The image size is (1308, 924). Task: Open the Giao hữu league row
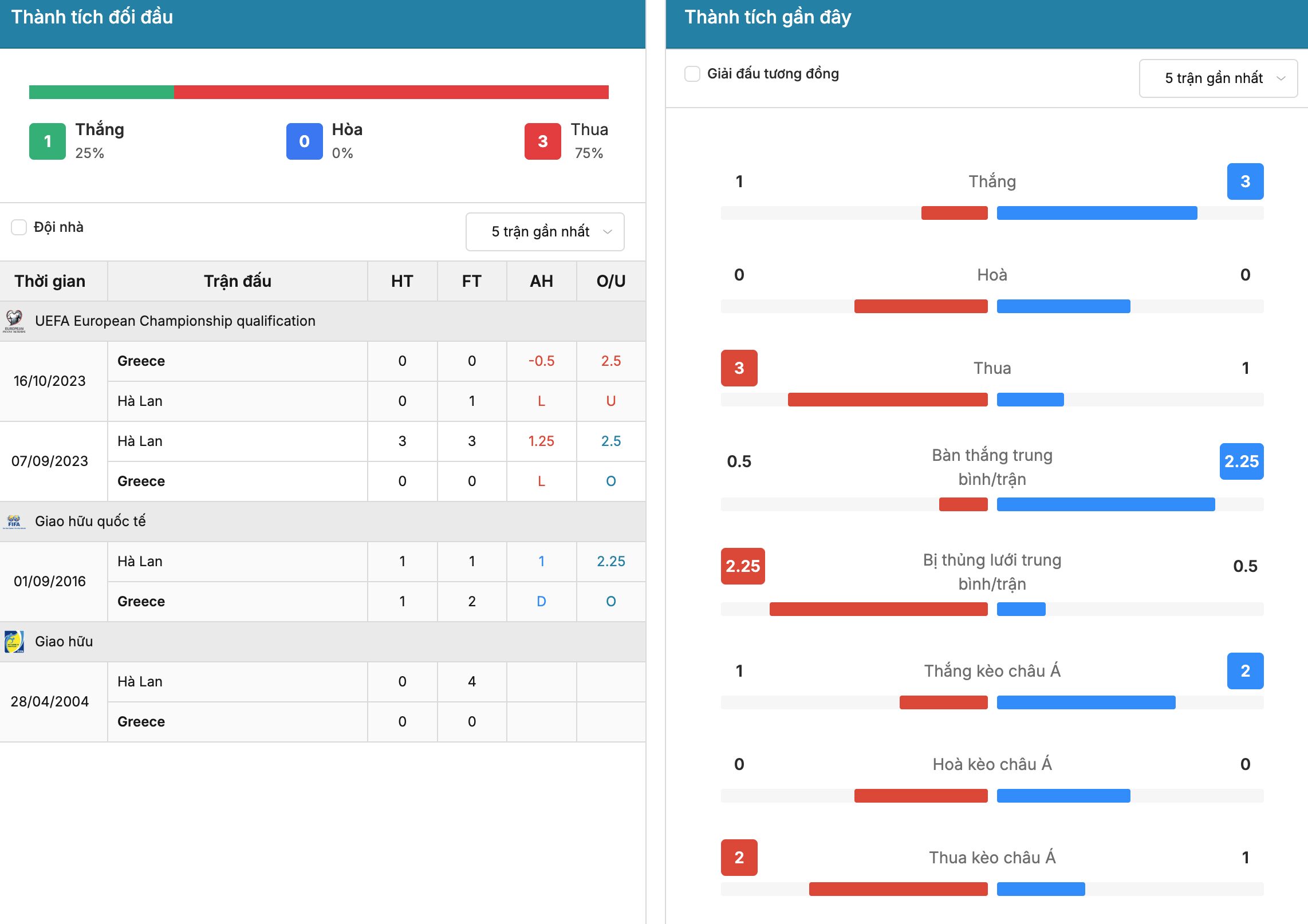click(322, 642)
